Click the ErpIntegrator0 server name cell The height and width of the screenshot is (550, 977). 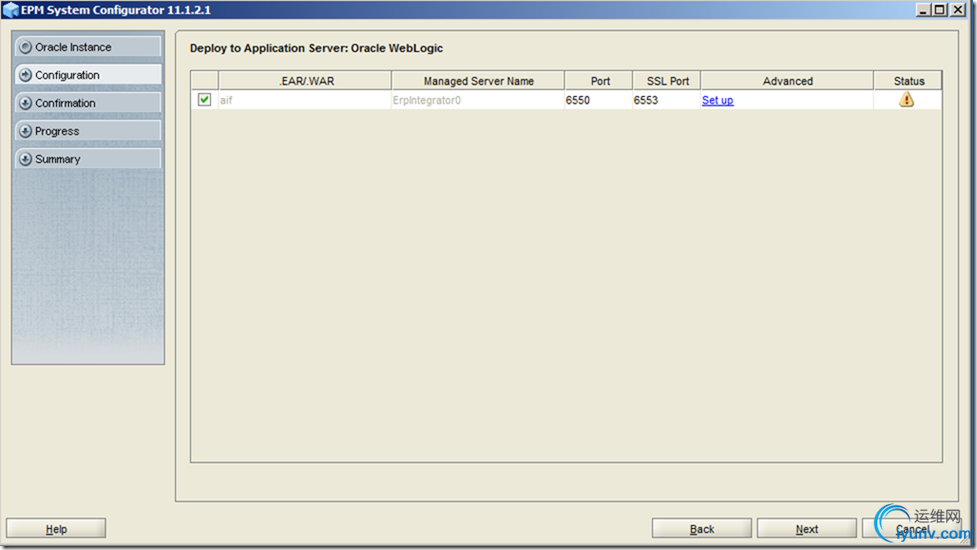coord(478,100)
